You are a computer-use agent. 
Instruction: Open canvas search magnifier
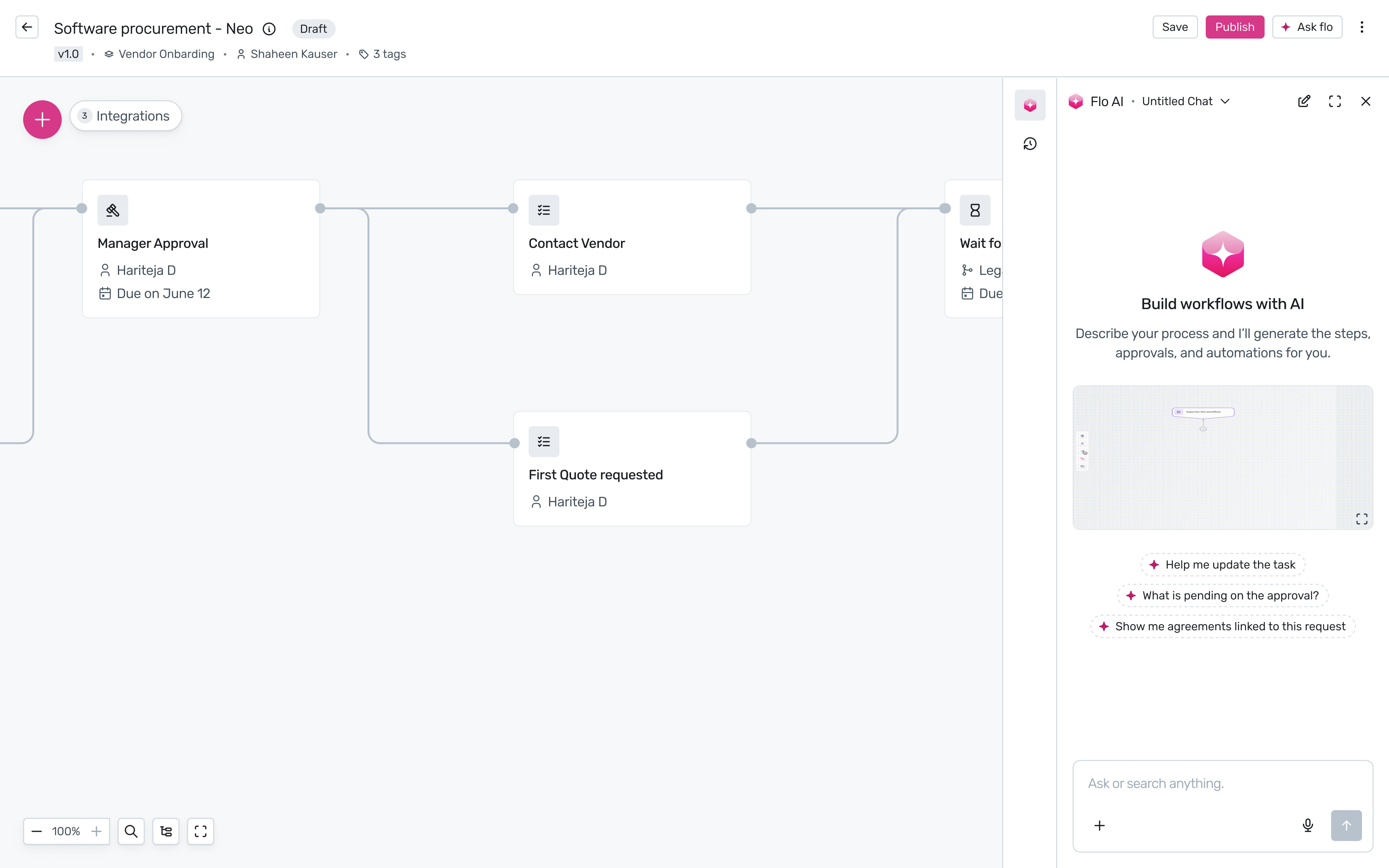pyautogui.click(x=131, y=831)
